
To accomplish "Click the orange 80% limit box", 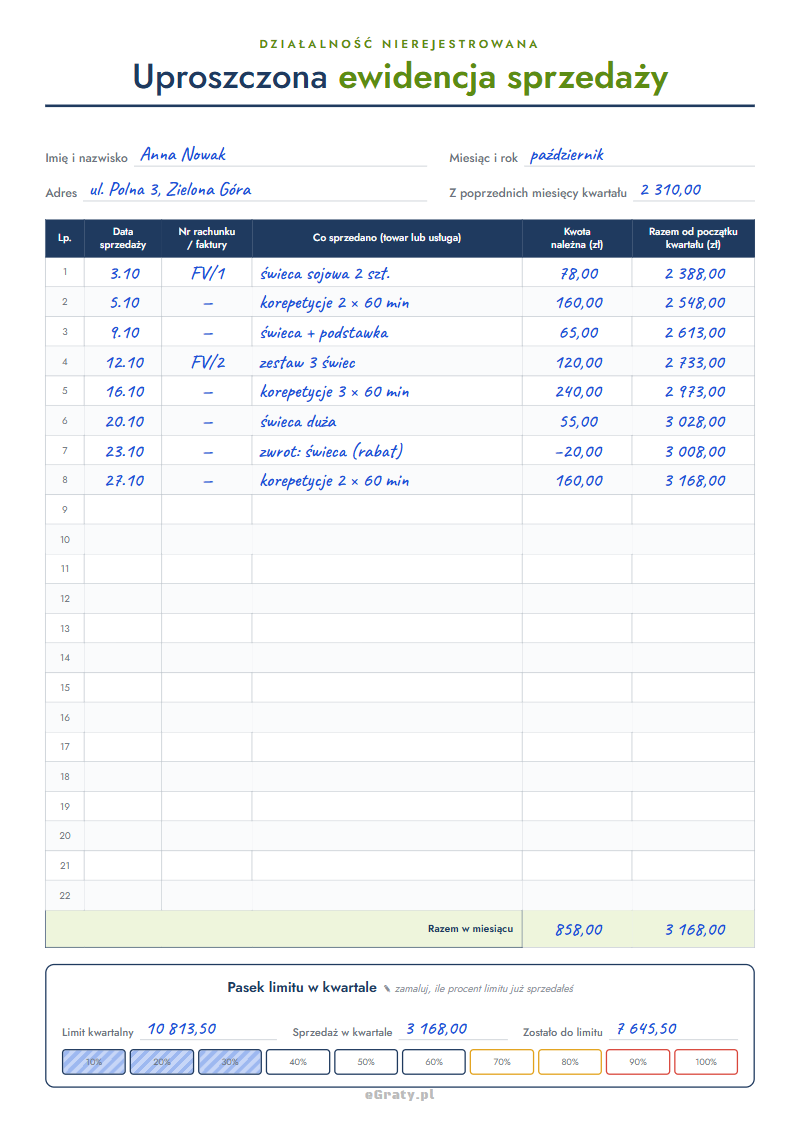I will (x=570, y=1062).
